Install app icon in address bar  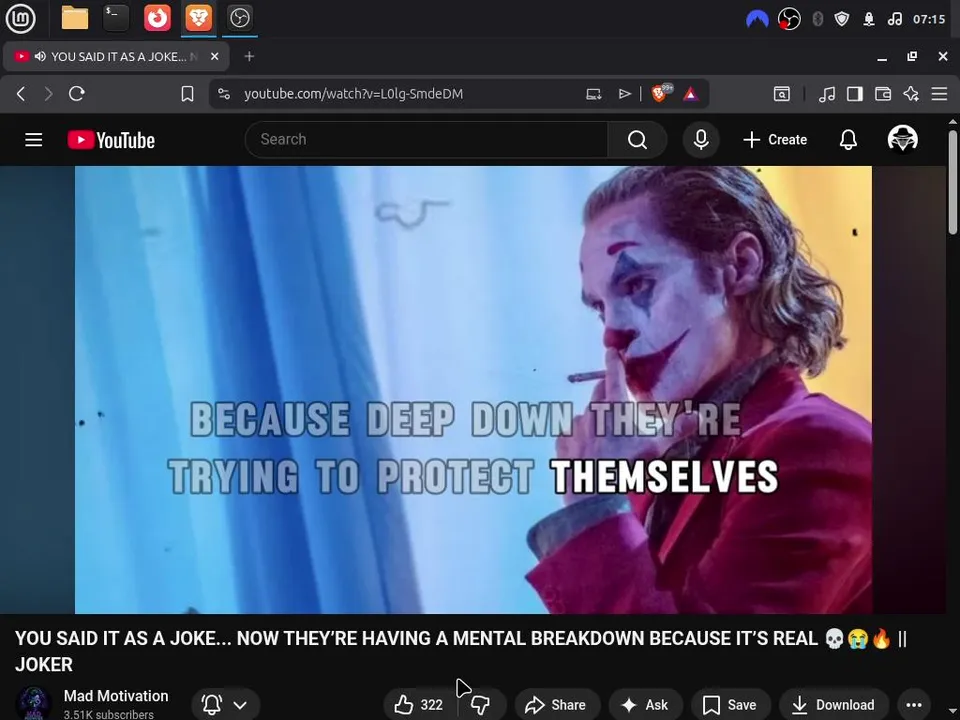(593, 94)
